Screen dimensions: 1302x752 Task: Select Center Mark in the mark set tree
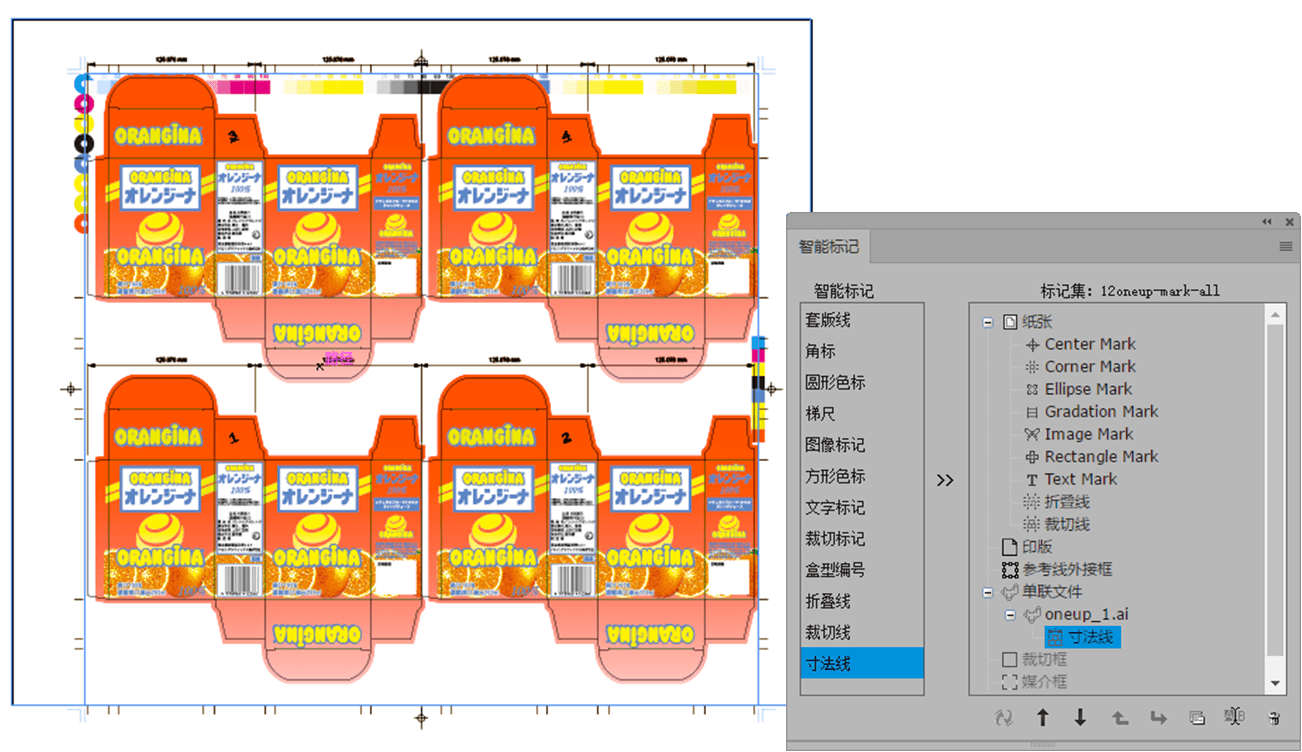click(1089, 344)
